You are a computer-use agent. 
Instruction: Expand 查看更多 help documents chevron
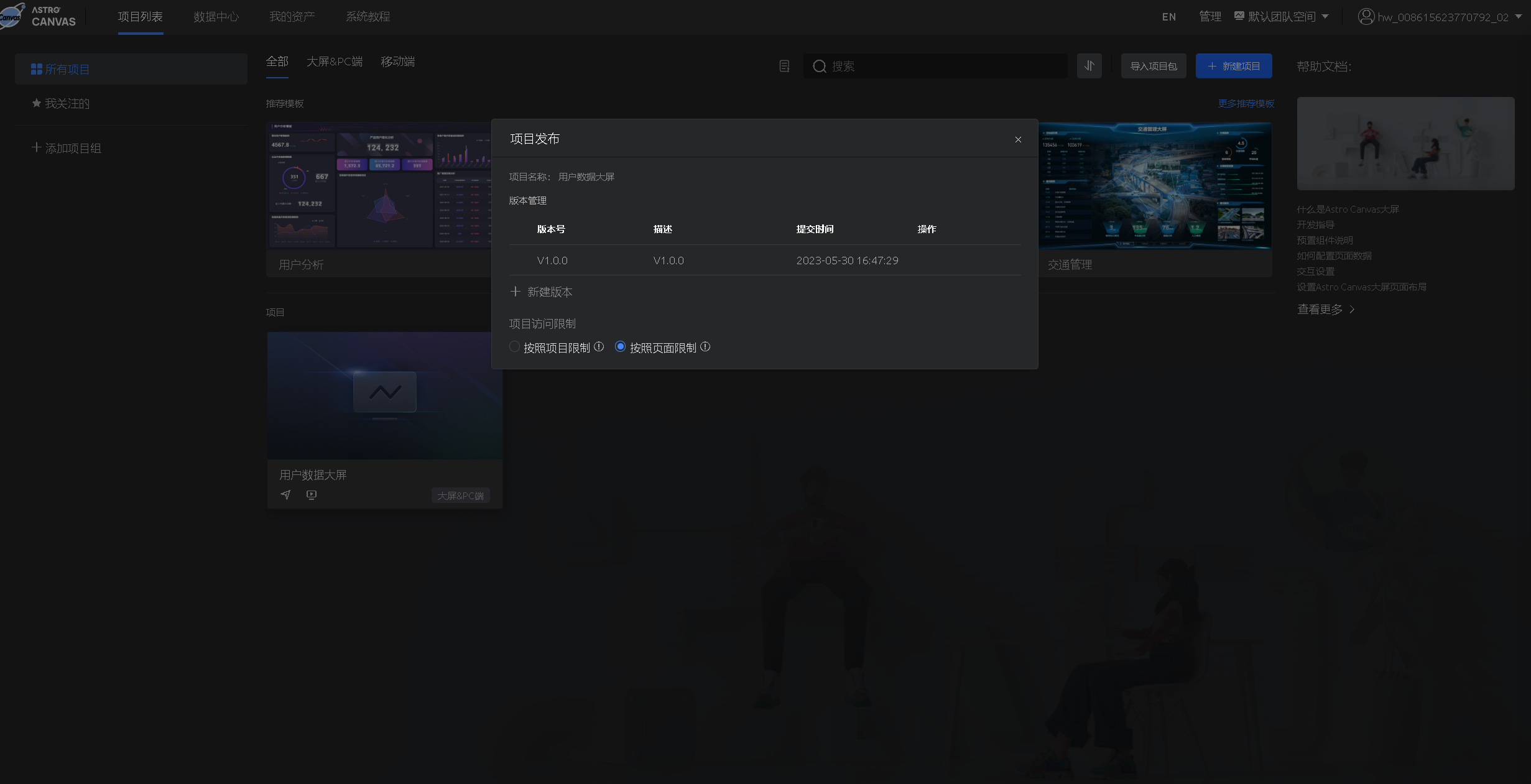[1352, 310]
